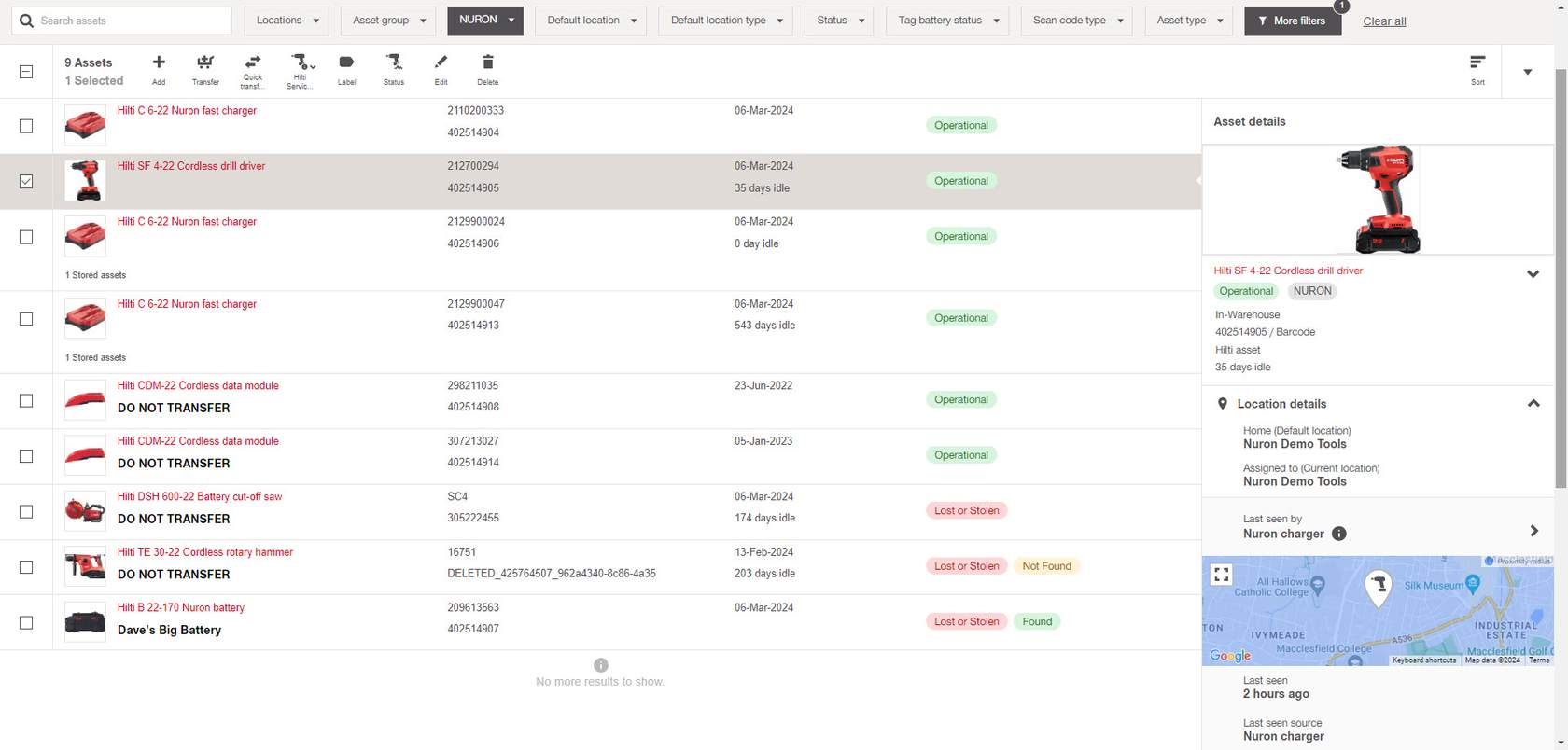The width and height of the screenshot is (1568, 750).
Task: Click info icon next to Nuron charger
Action: coord(1339,534)
